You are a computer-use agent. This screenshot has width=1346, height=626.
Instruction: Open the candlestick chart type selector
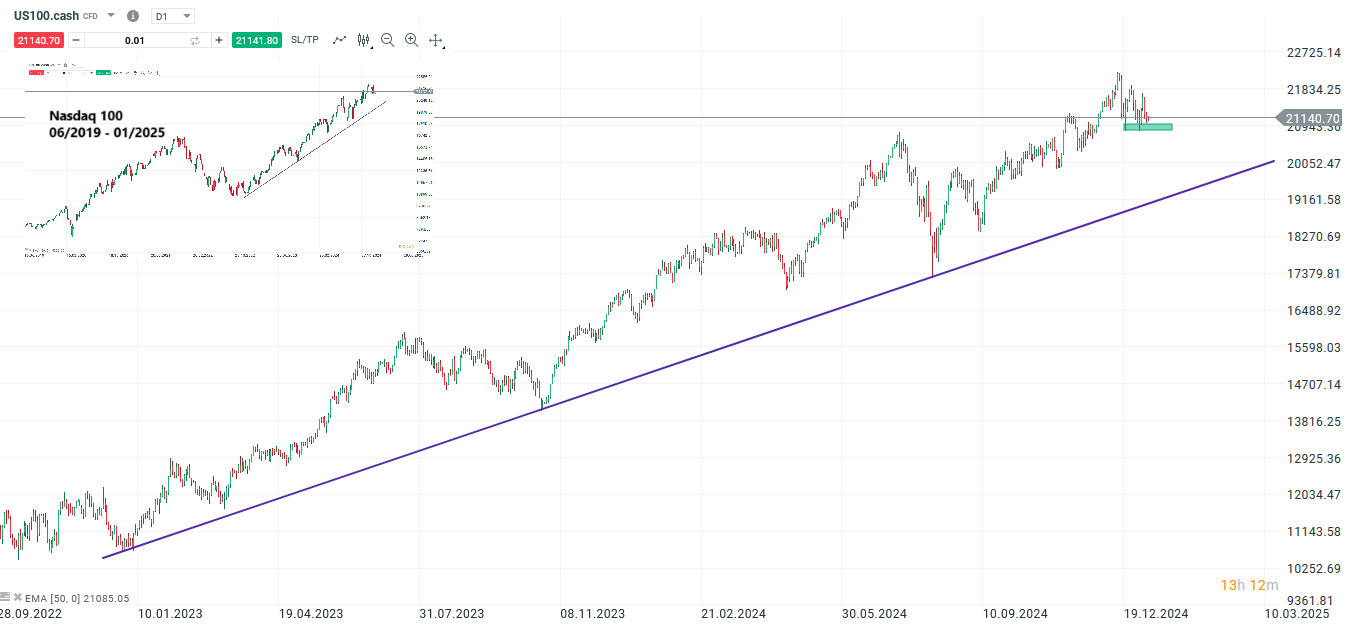(x=364, y=40)
